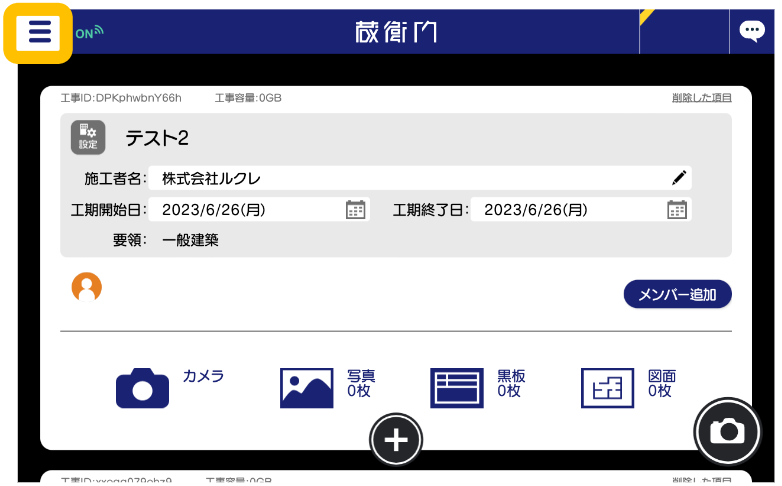Click the 工事容量:0GB text
Image resolution: width=782 pixels, height=486 pixels.
click(x=248, y=98)
